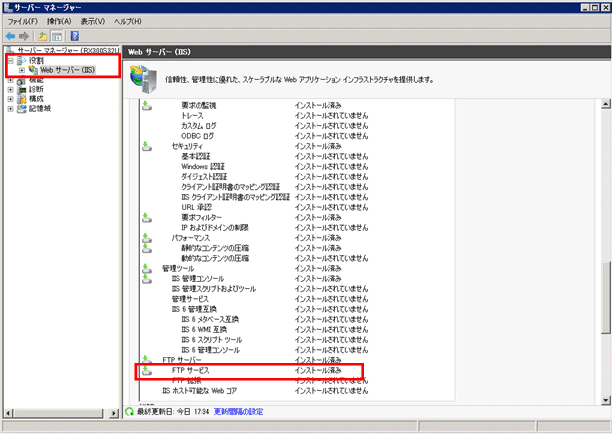The image size is (612, 434).
Task: Expand the 記憶域 tree node
Action: 11,108
